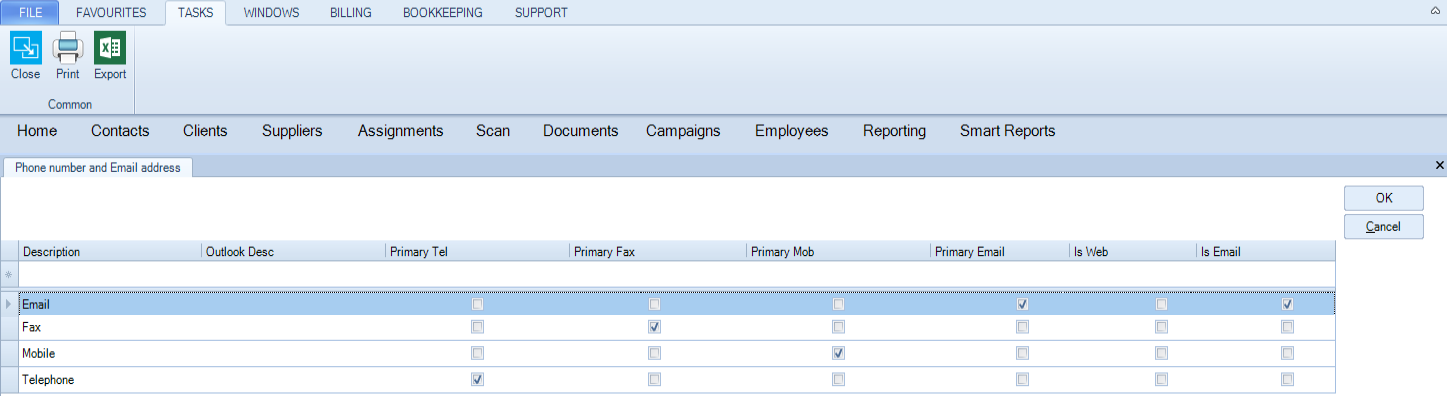Open Employees navigation item
The width and height of the screenshot is (1447, 396).
click(791, 131)
